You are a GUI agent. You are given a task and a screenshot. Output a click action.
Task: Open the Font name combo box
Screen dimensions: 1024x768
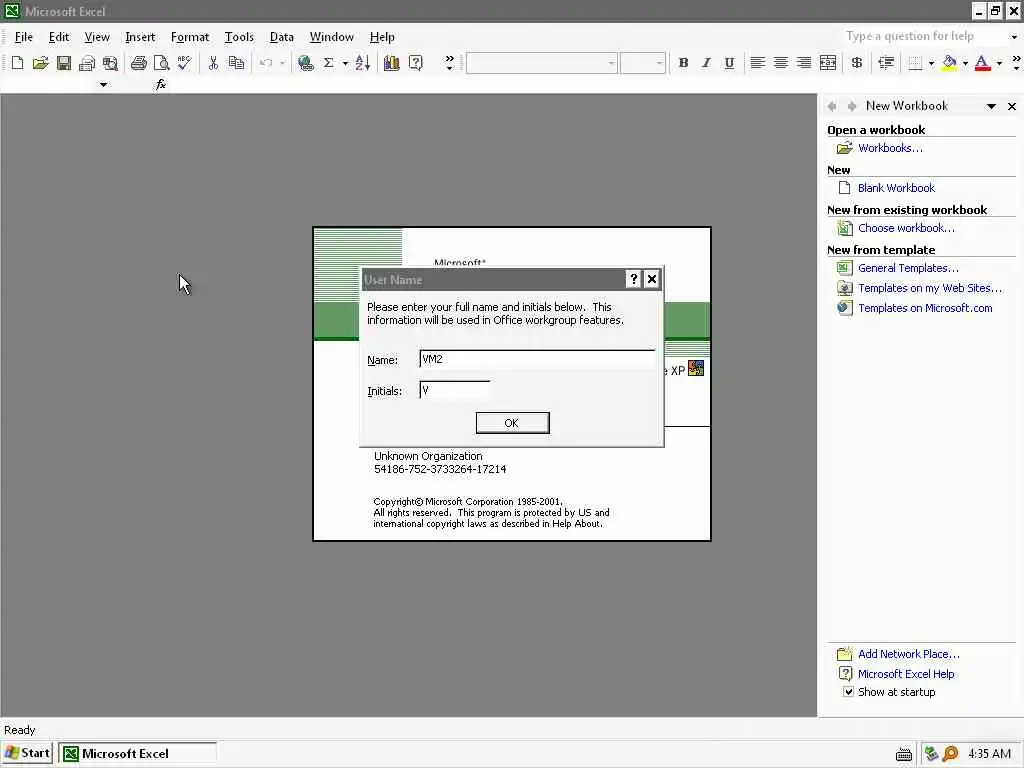541,63
